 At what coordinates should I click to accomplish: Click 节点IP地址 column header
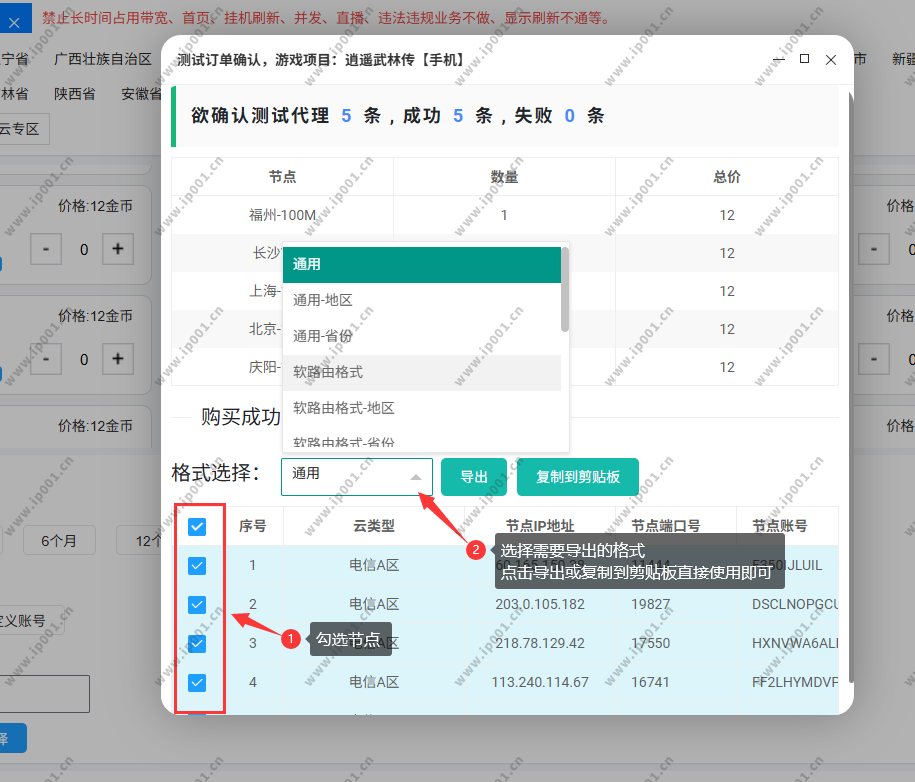click(540, 526)
